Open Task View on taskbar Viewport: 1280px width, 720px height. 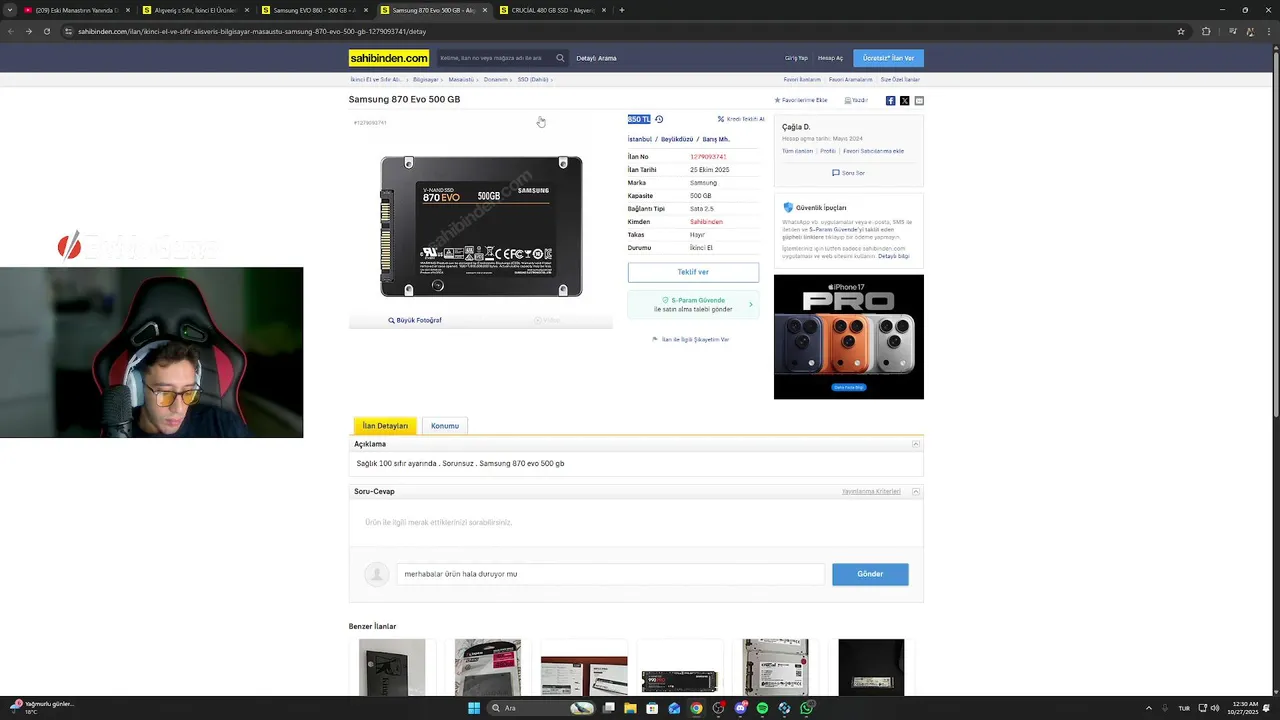pyautogui.click(x=608, y=708)
